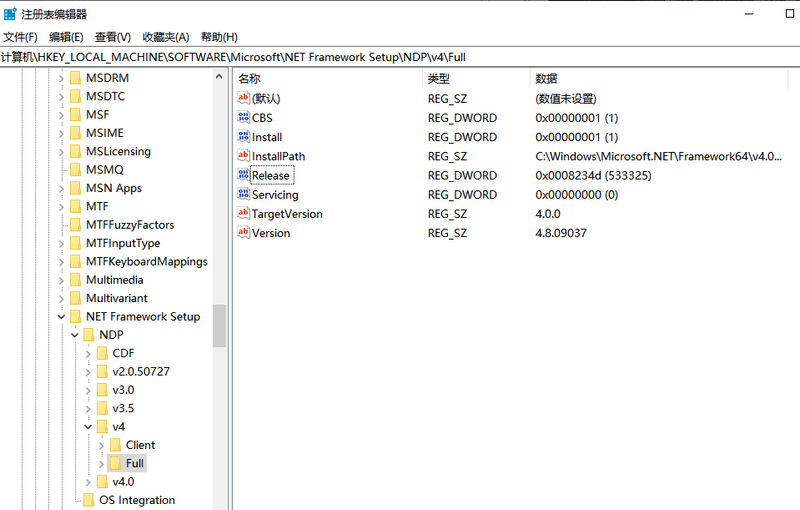Viewport: 800px width, 510px height.
Task: Click the CBS binary value icon
Action: [x=243, y=118]
